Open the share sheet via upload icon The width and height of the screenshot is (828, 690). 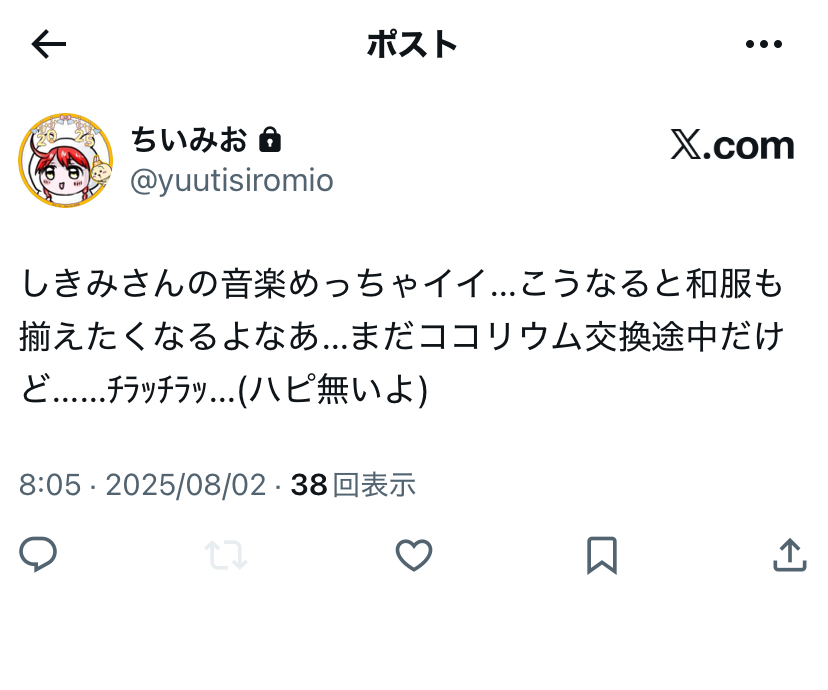click(789, 555)
